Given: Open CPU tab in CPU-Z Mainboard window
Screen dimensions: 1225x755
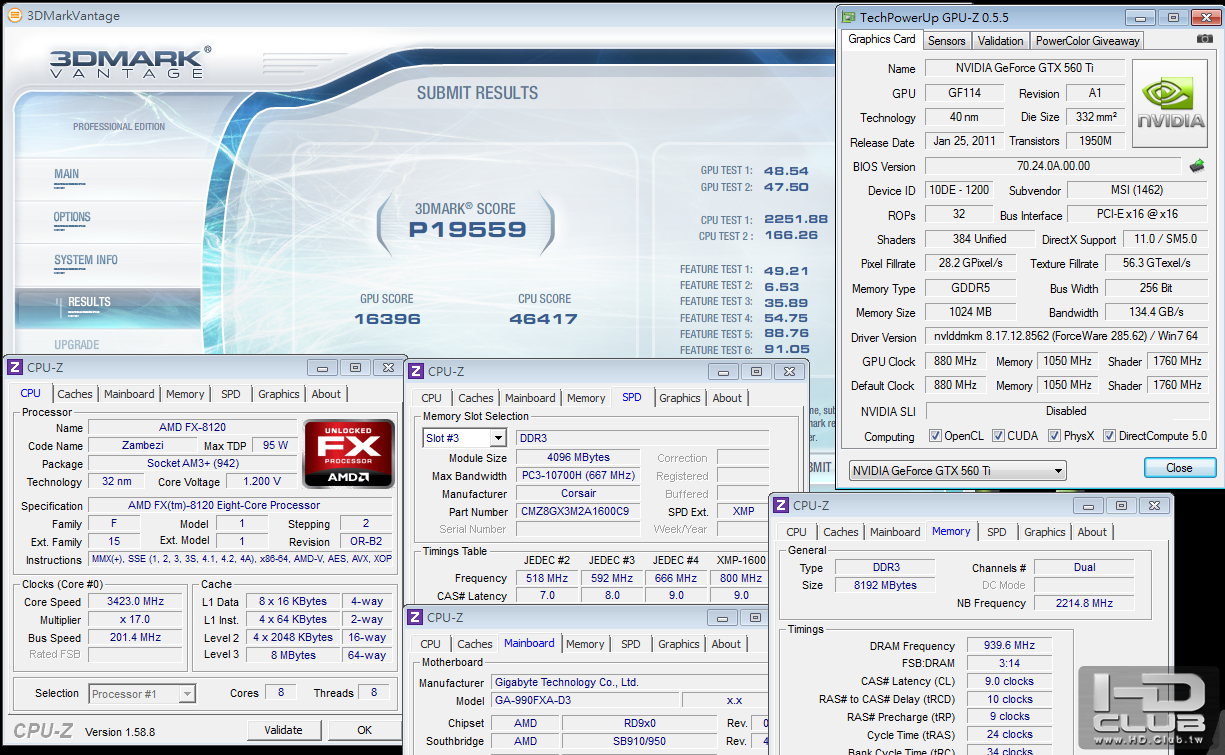Looking at the screenshot, I should 430,644.
